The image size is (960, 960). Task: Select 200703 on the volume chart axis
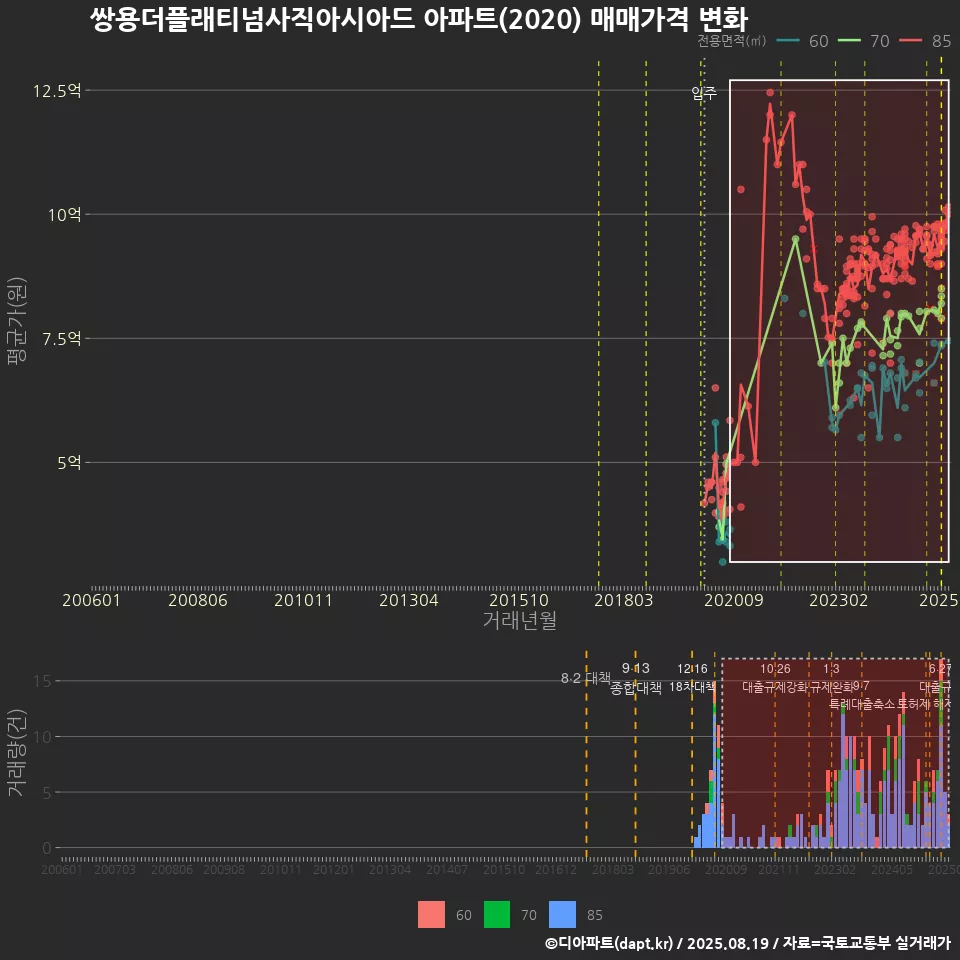point(114,869)
